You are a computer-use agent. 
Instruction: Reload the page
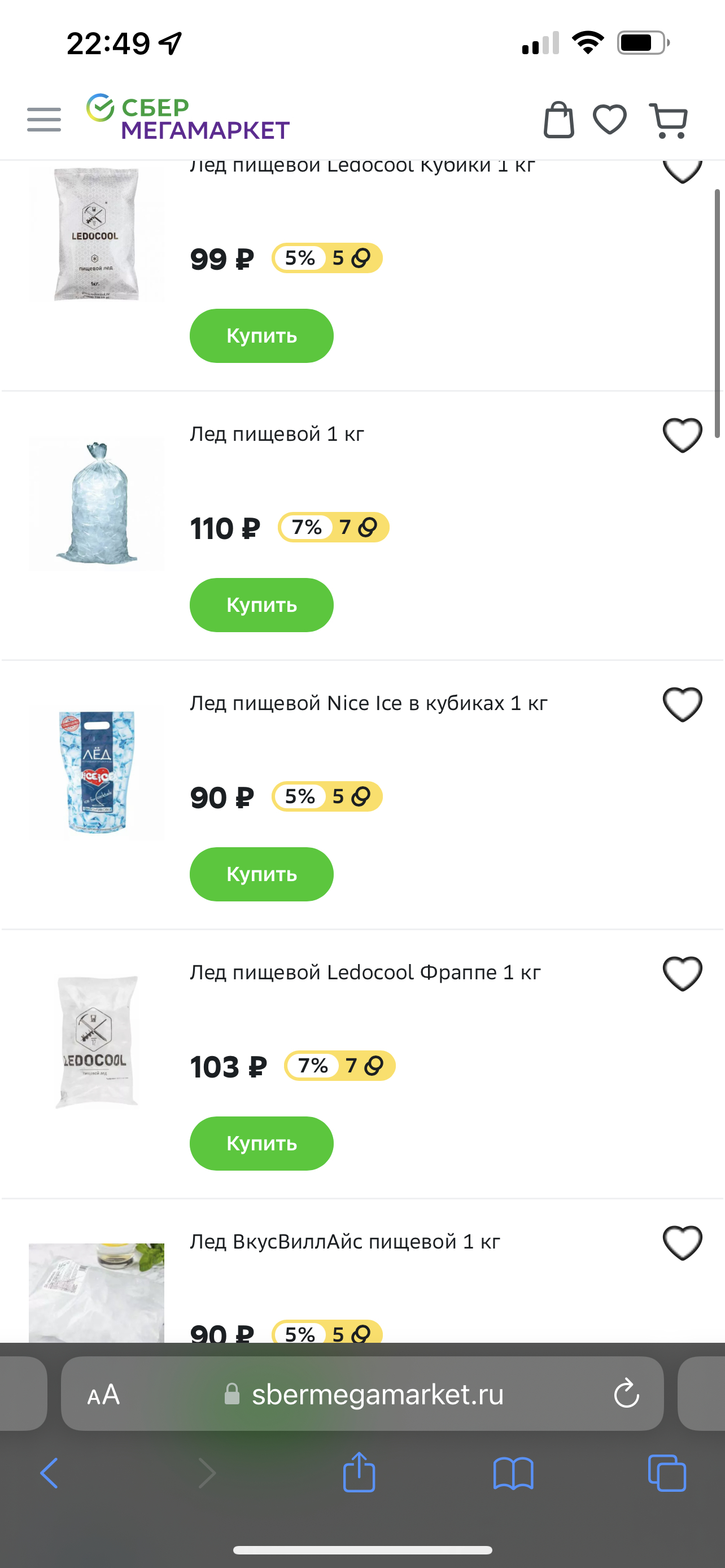[626, 1394]
